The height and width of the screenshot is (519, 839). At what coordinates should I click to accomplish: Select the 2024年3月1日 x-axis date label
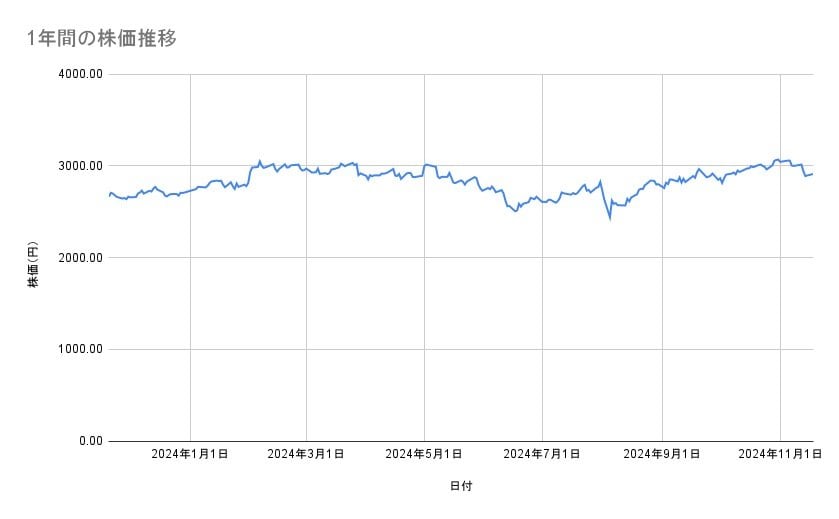point(307,454)
